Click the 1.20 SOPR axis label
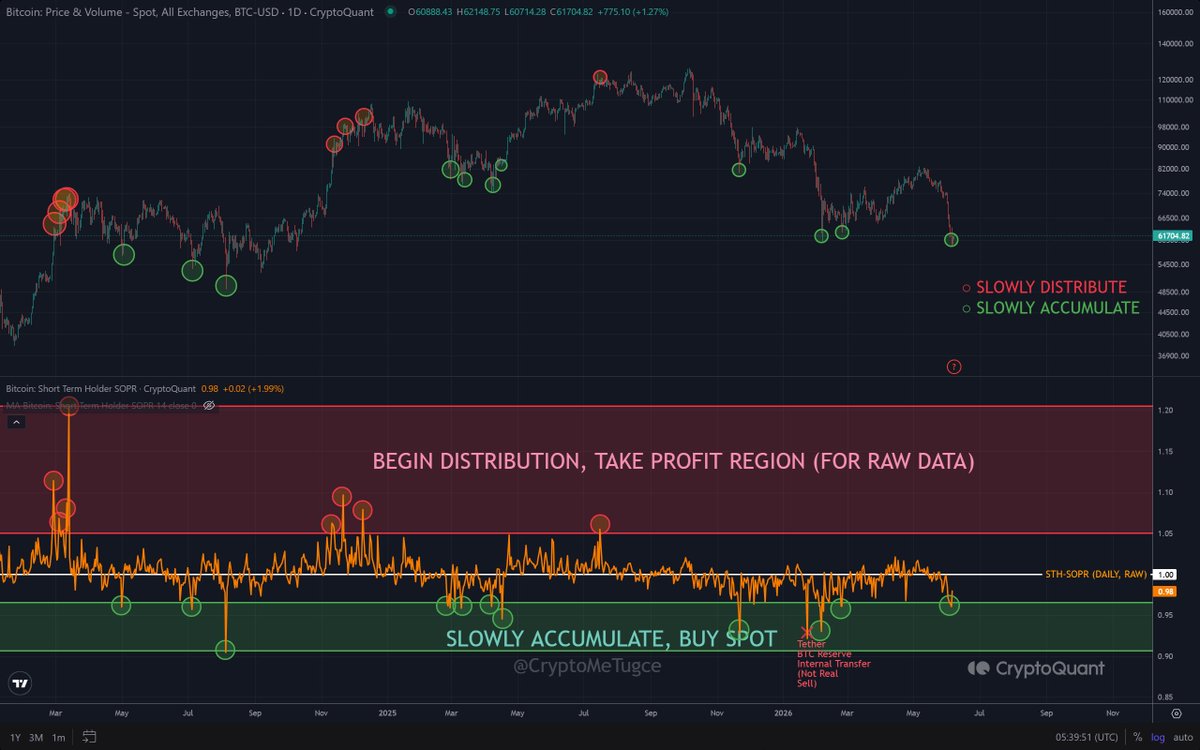The image size is (1200, 750). (1164, 411)
